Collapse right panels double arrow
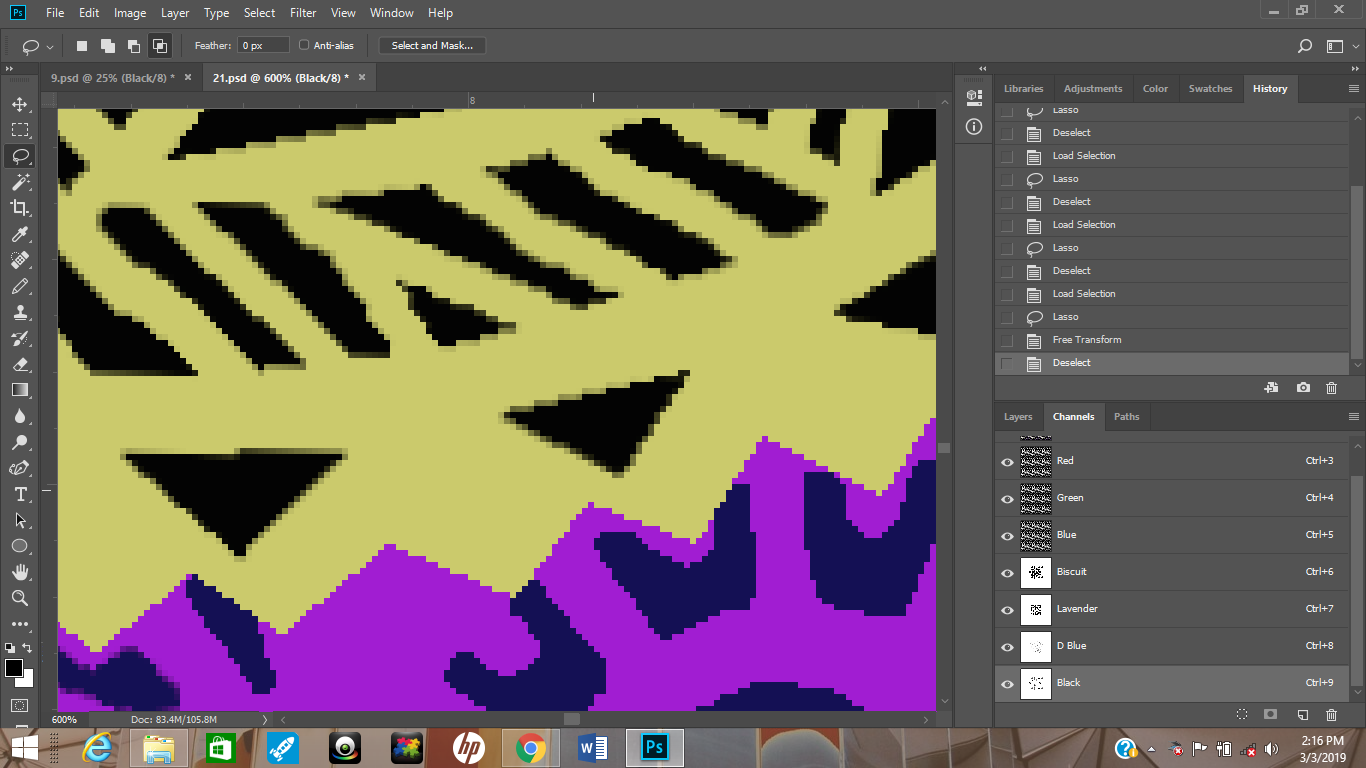Screen dimensions: 1366x768 click(1355, 69)
